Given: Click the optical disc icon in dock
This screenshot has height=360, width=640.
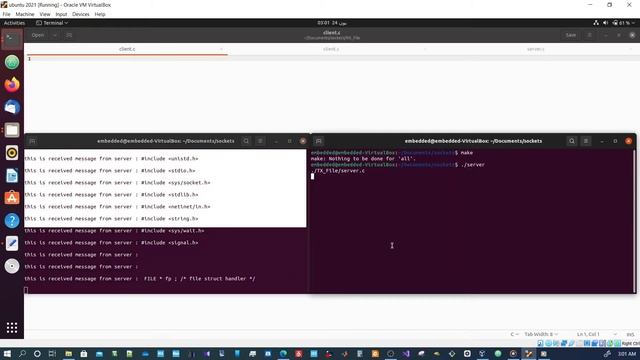Looking at the screenshot, I should (12, 266).
